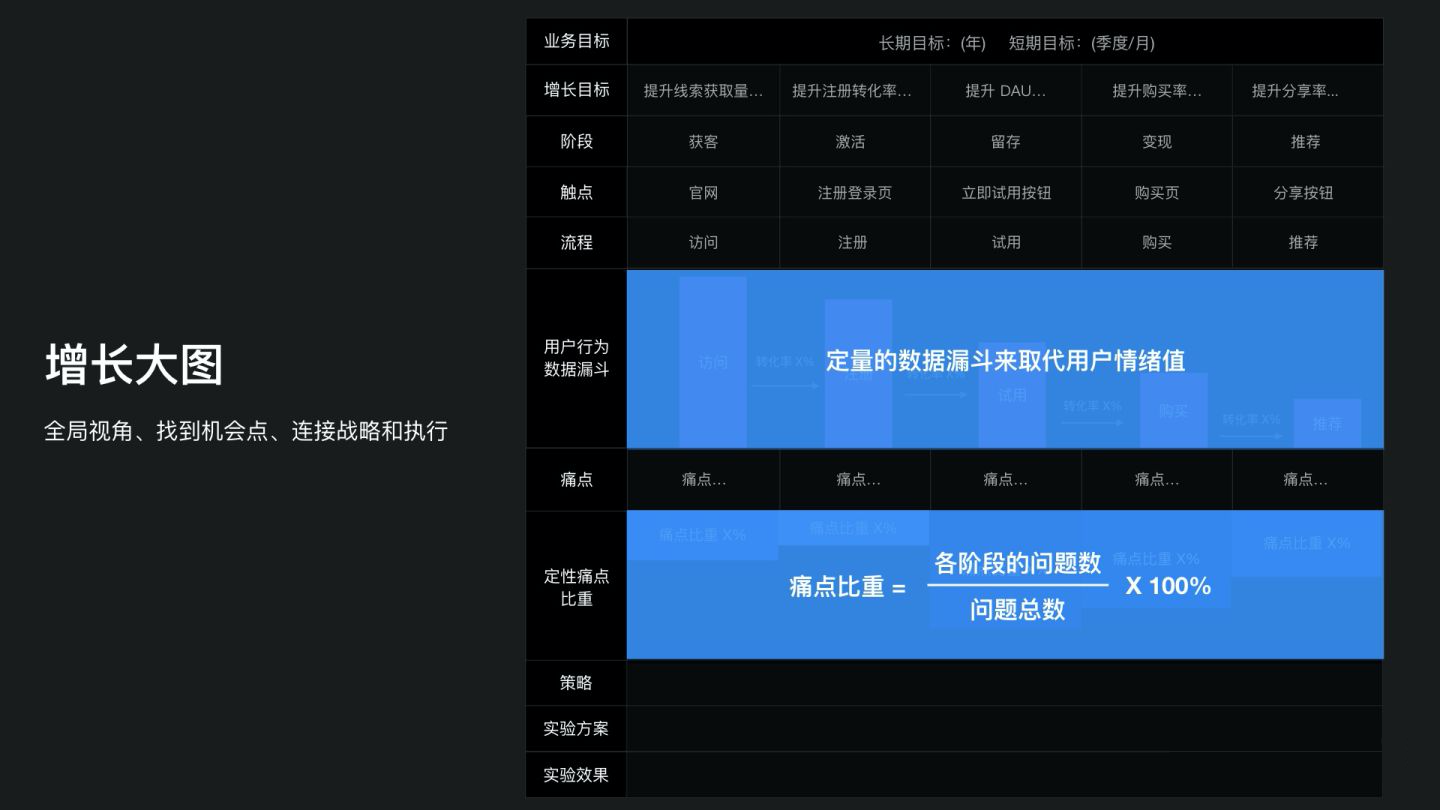
Task: Click the 注册登录页 touchpoint cell
Action: 853,192
